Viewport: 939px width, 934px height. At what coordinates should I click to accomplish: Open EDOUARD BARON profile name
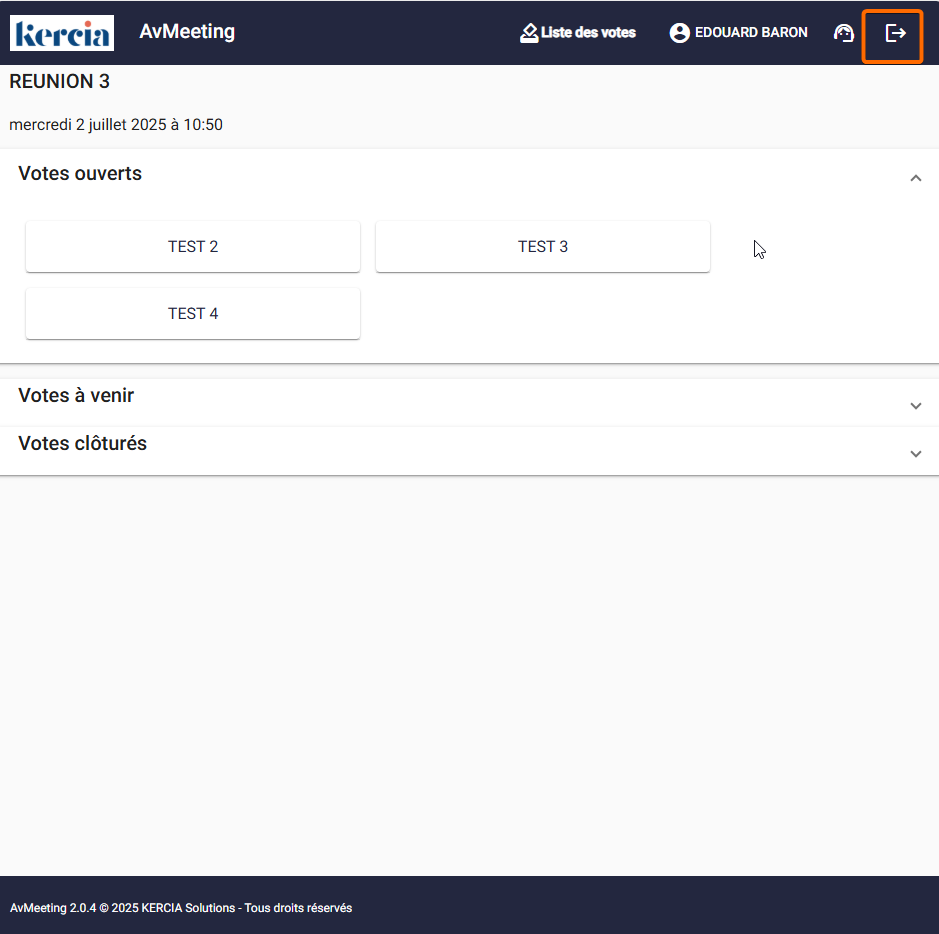click(751, 32)
